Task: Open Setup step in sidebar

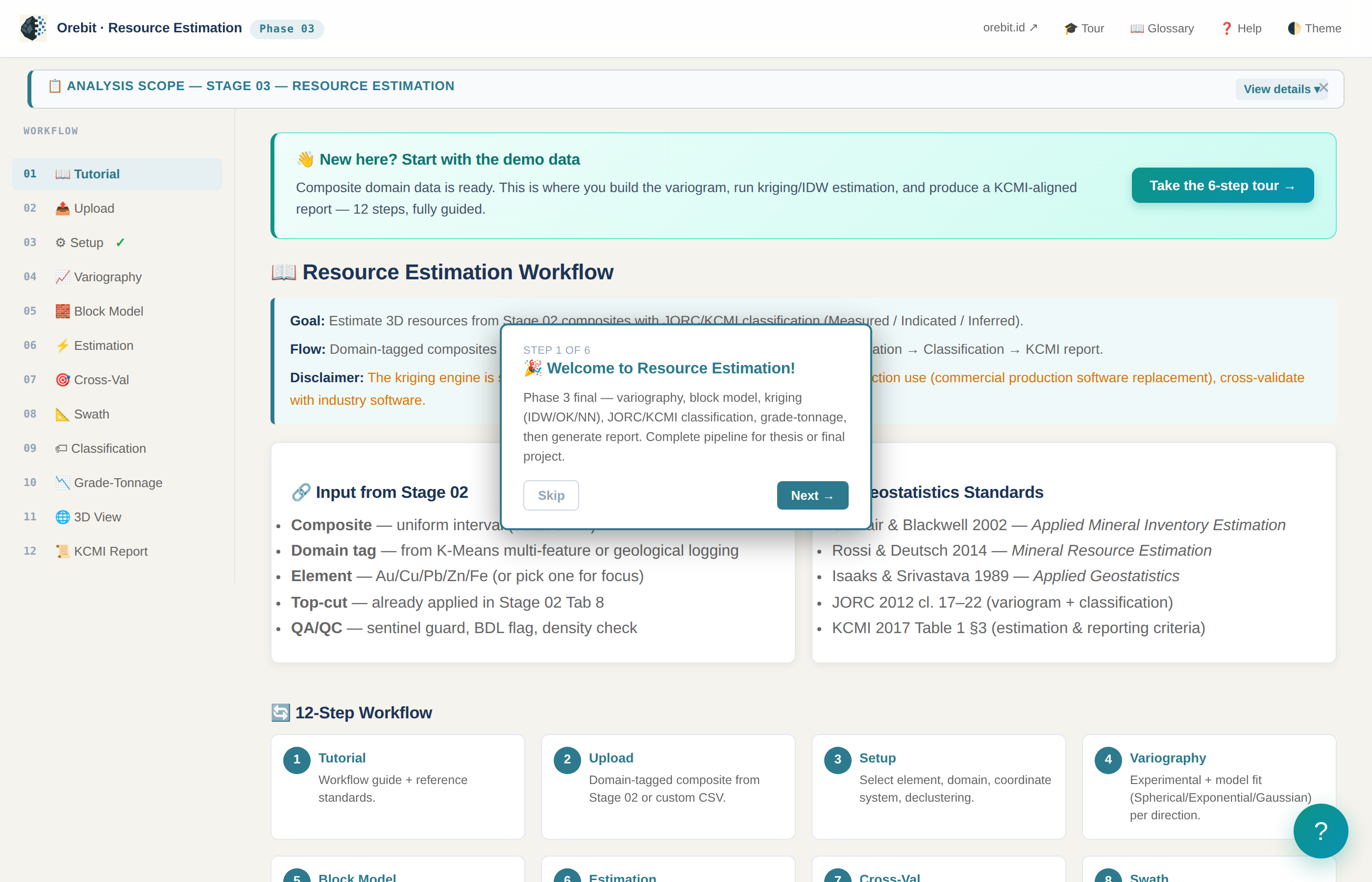Action: coord(117,242)
